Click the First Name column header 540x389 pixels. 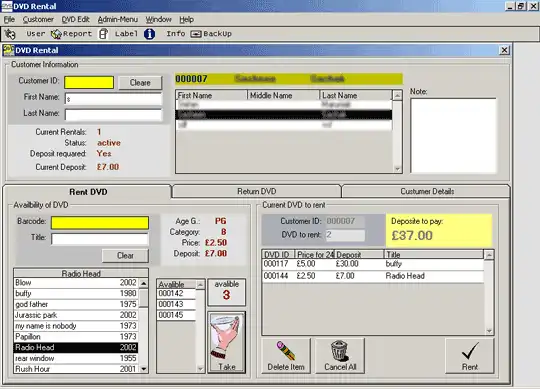click(x=211, y=95)
